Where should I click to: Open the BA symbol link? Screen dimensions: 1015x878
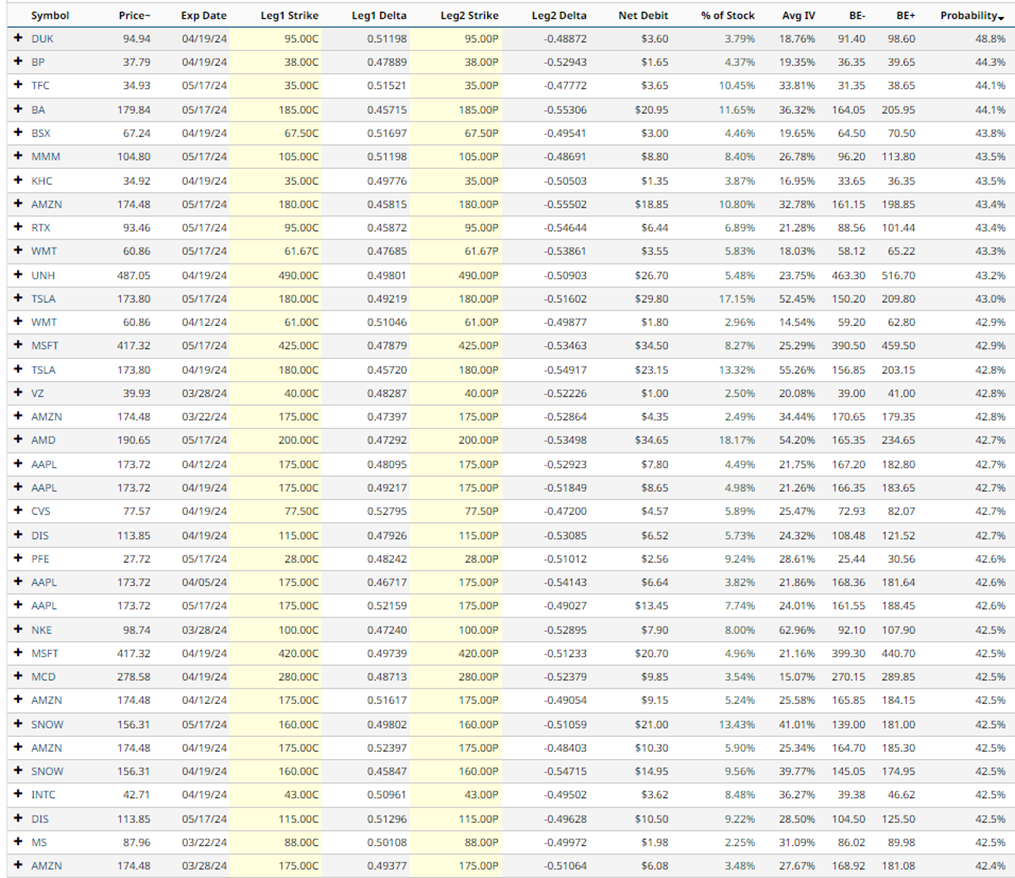click(x=38, y=110)
